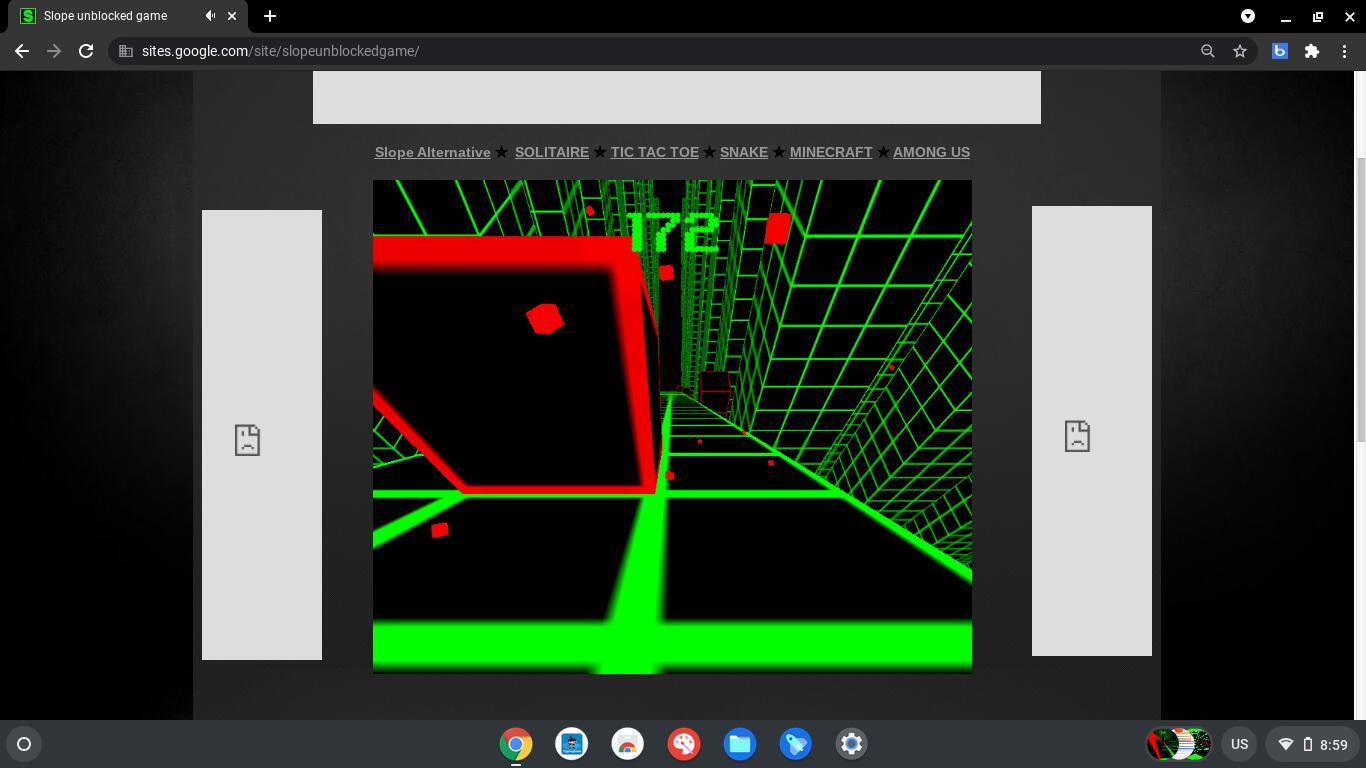The image size is (1366, 768).
Task: Click the page's vertical scrollbar thumb
Action: (1359, 300)
